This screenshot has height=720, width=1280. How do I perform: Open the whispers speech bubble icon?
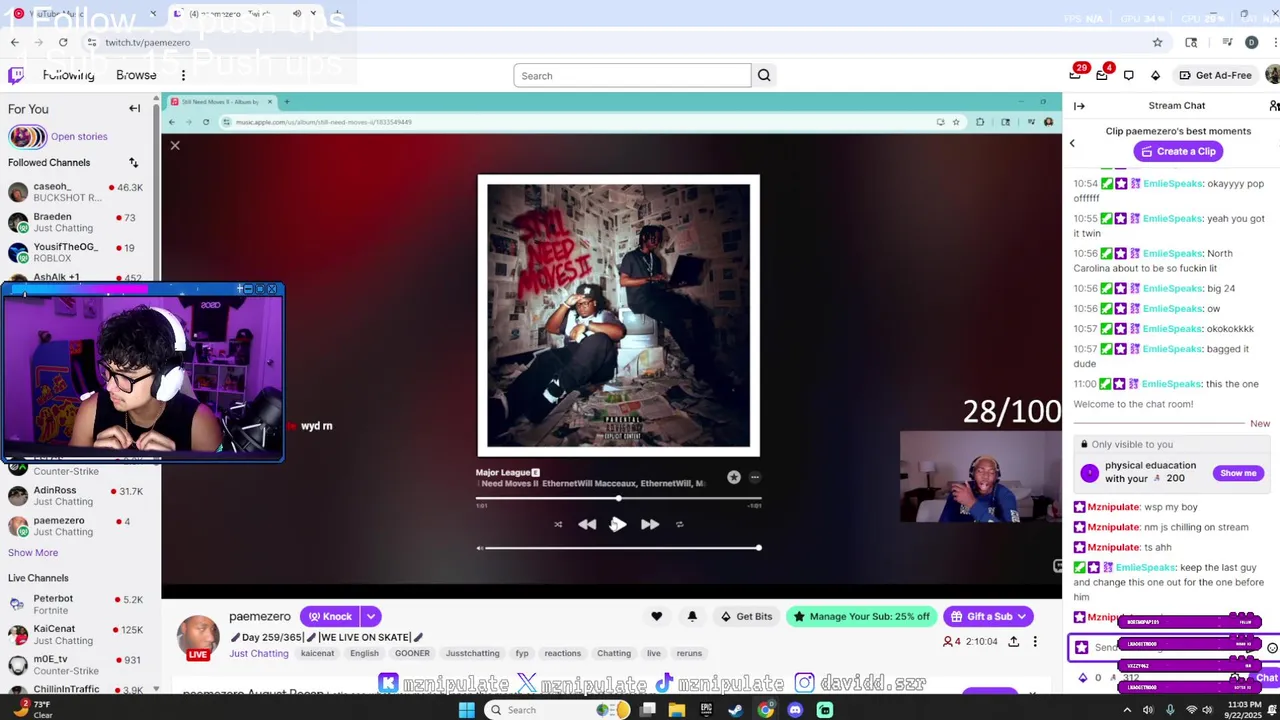(1128, 75)
